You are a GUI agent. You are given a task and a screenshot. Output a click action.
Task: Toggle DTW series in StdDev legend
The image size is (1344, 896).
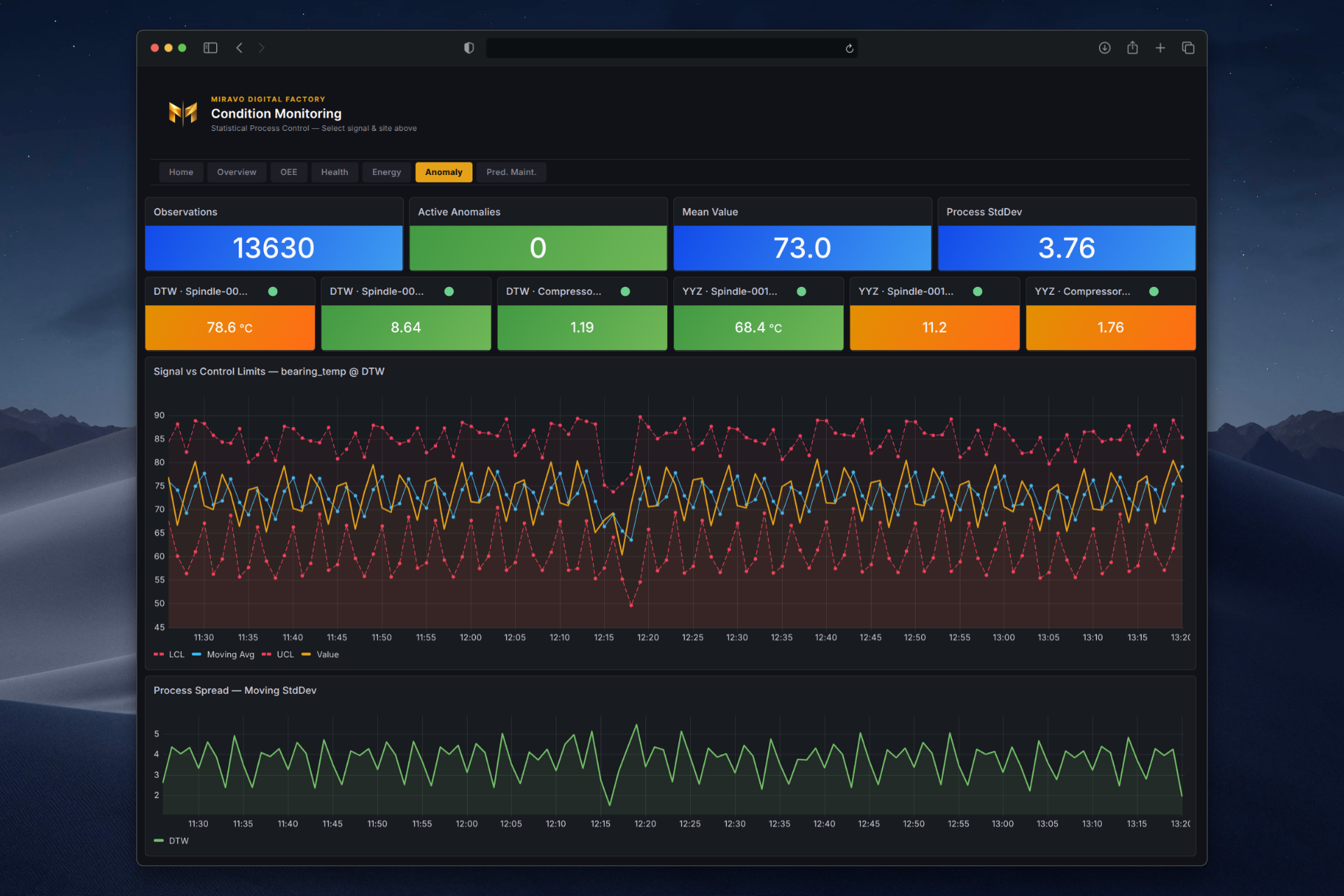[x=178, y=841]
